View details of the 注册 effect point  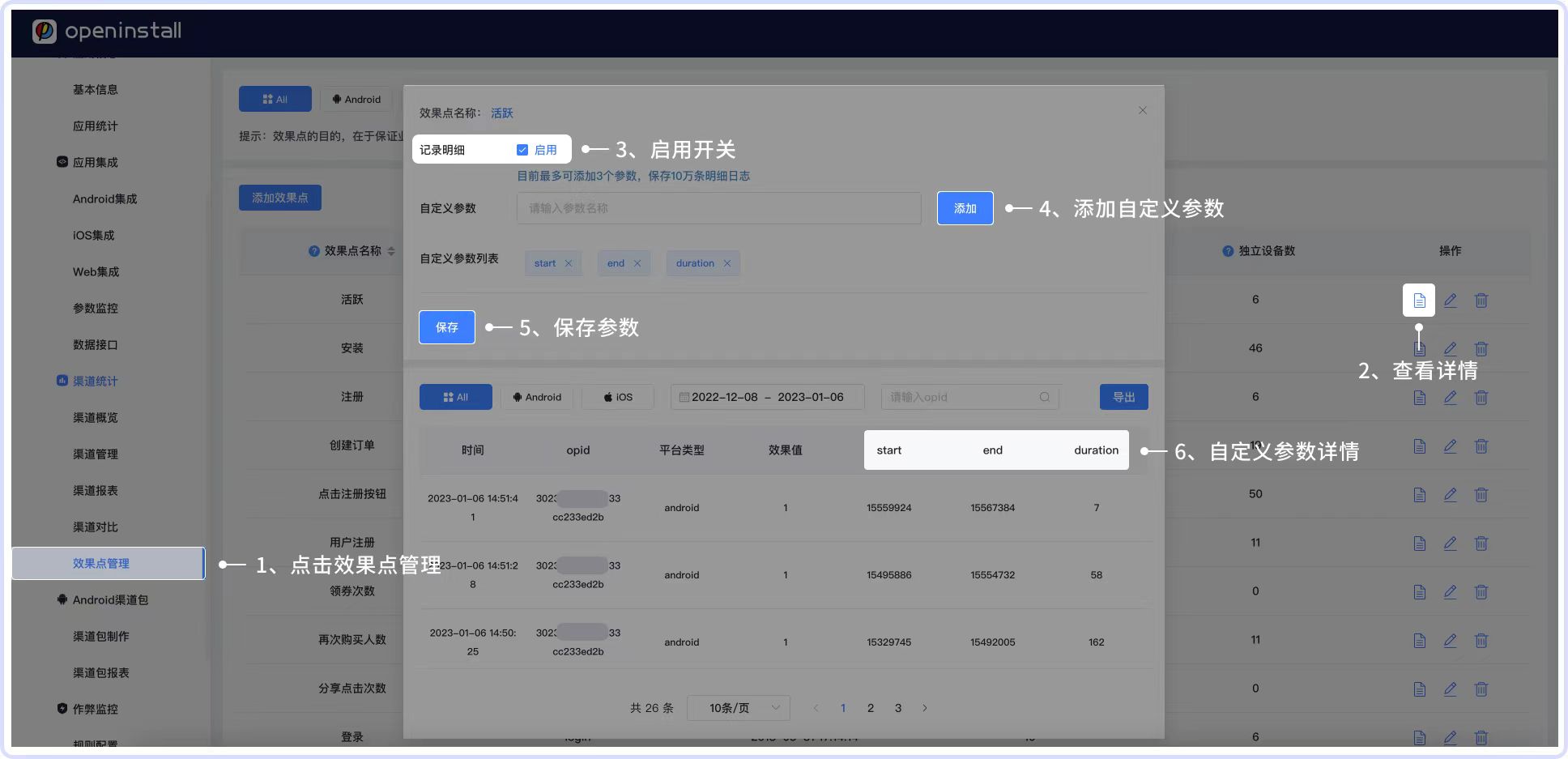(1419, 398)
